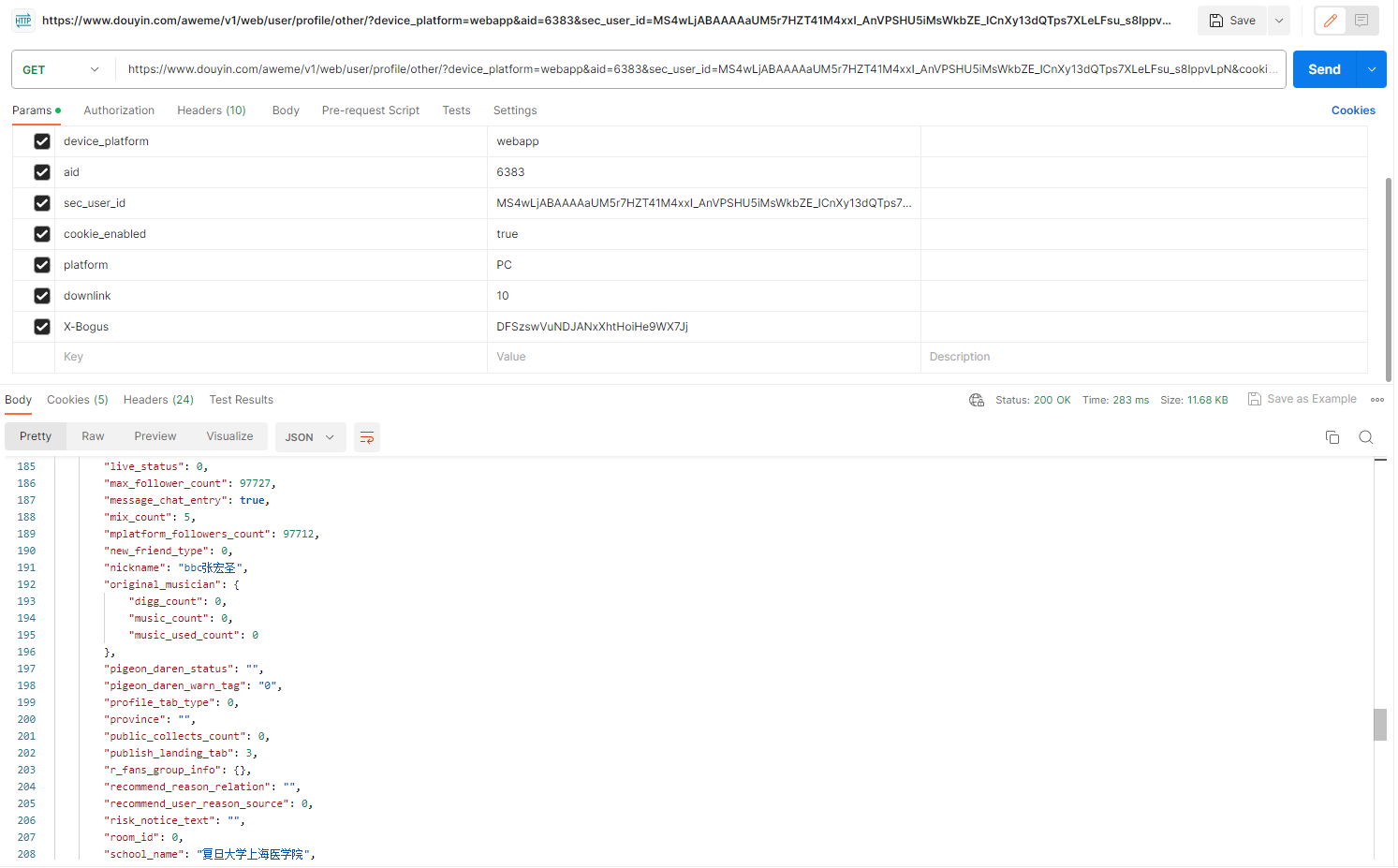Open the network information globe icon

click(x=977, y=399)
